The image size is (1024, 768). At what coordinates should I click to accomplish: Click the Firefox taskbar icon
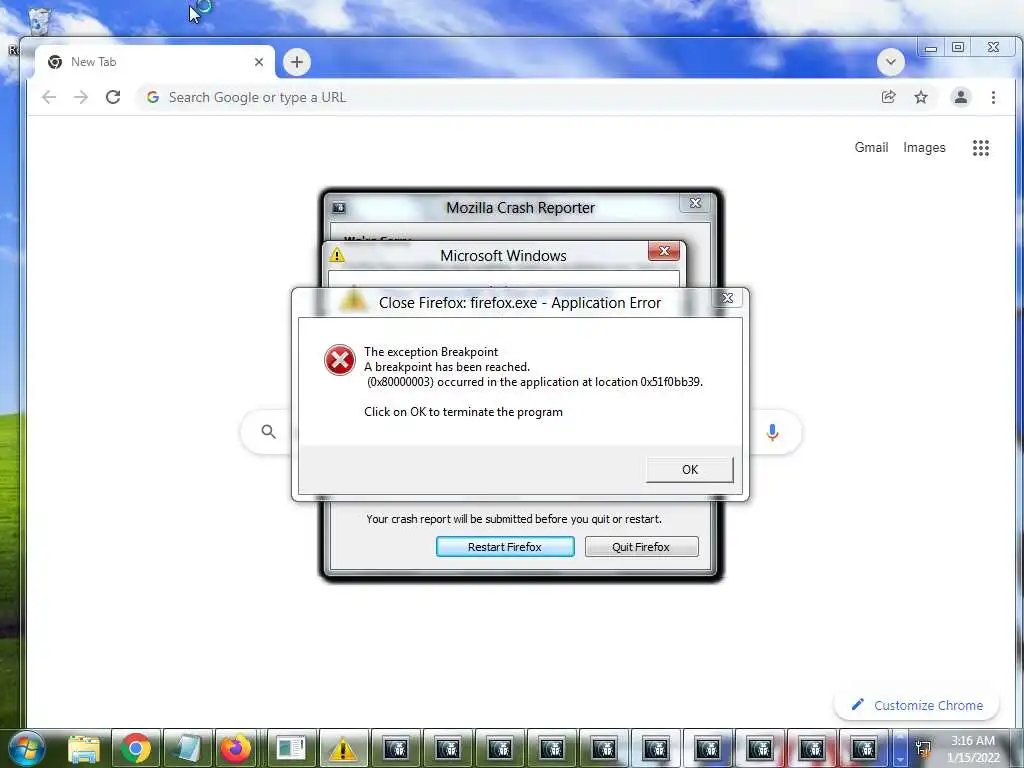point(236,748)
